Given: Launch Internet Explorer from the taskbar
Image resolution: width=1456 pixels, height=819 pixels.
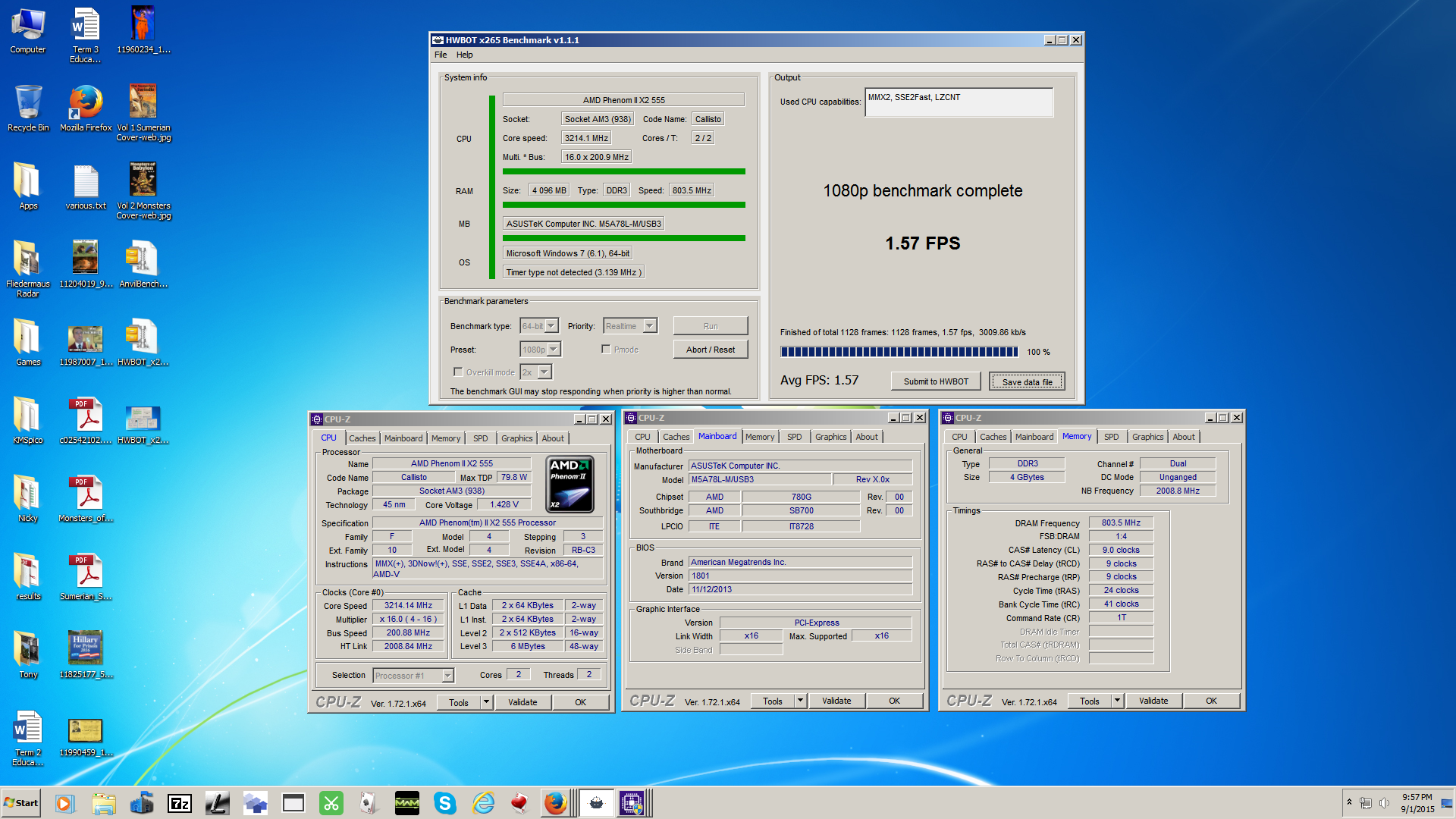Looking at the screenshot, I should pyautogui.click(x=483, y=803).
